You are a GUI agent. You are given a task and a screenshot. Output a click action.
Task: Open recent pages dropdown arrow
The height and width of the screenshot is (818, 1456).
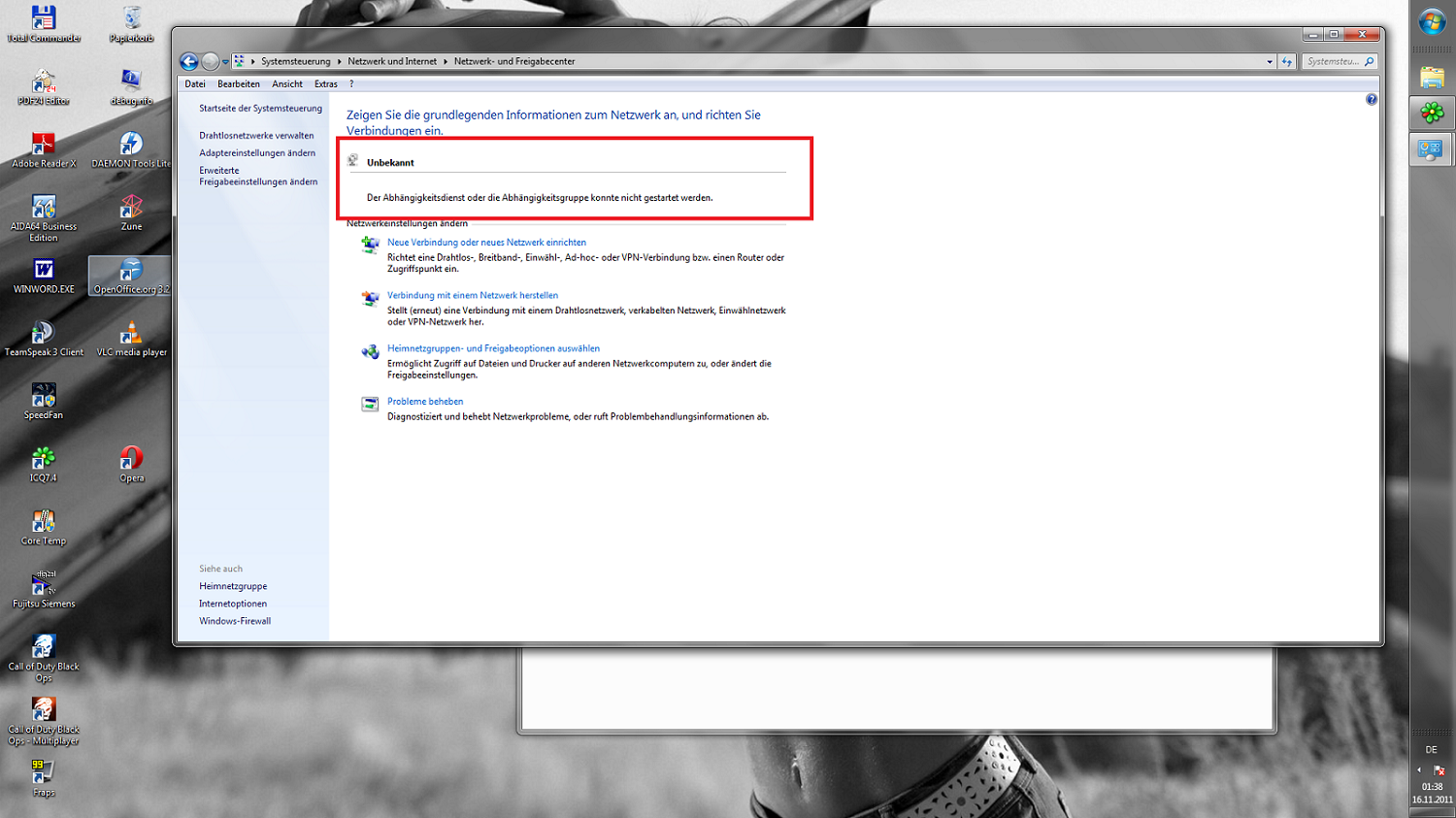tap(225, 62)
